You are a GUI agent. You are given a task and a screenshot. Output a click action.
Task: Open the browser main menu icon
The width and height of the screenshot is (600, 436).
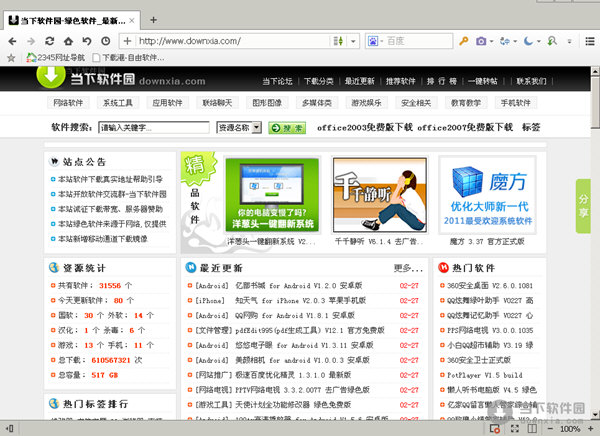click(590, 41)
